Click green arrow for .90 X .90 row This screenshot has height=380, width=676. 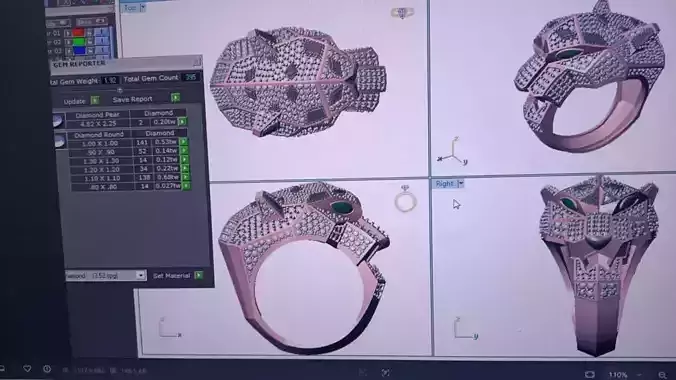point(184,151)
